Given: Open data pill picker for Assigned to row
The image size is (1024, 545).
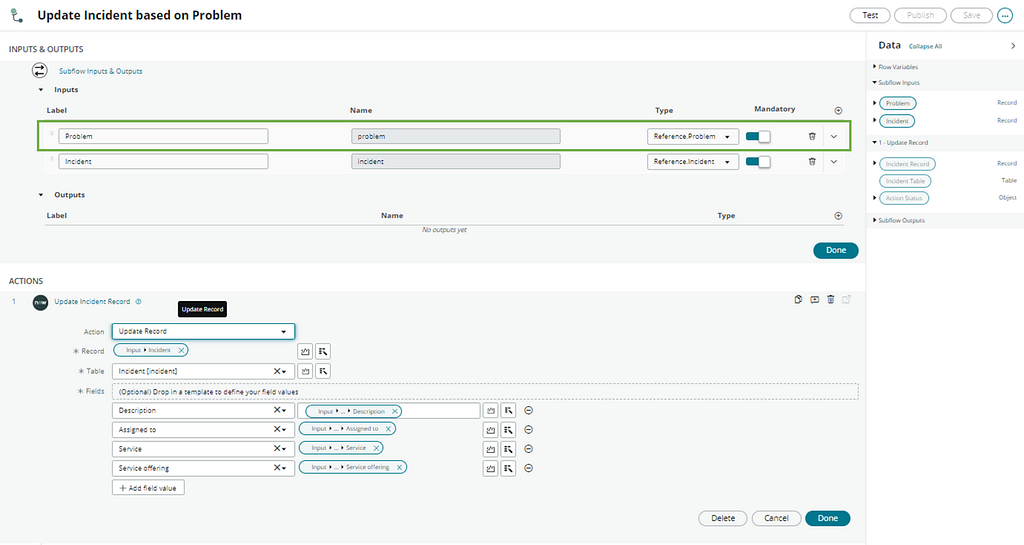Looking at the screenshot, I should [508, 429].
